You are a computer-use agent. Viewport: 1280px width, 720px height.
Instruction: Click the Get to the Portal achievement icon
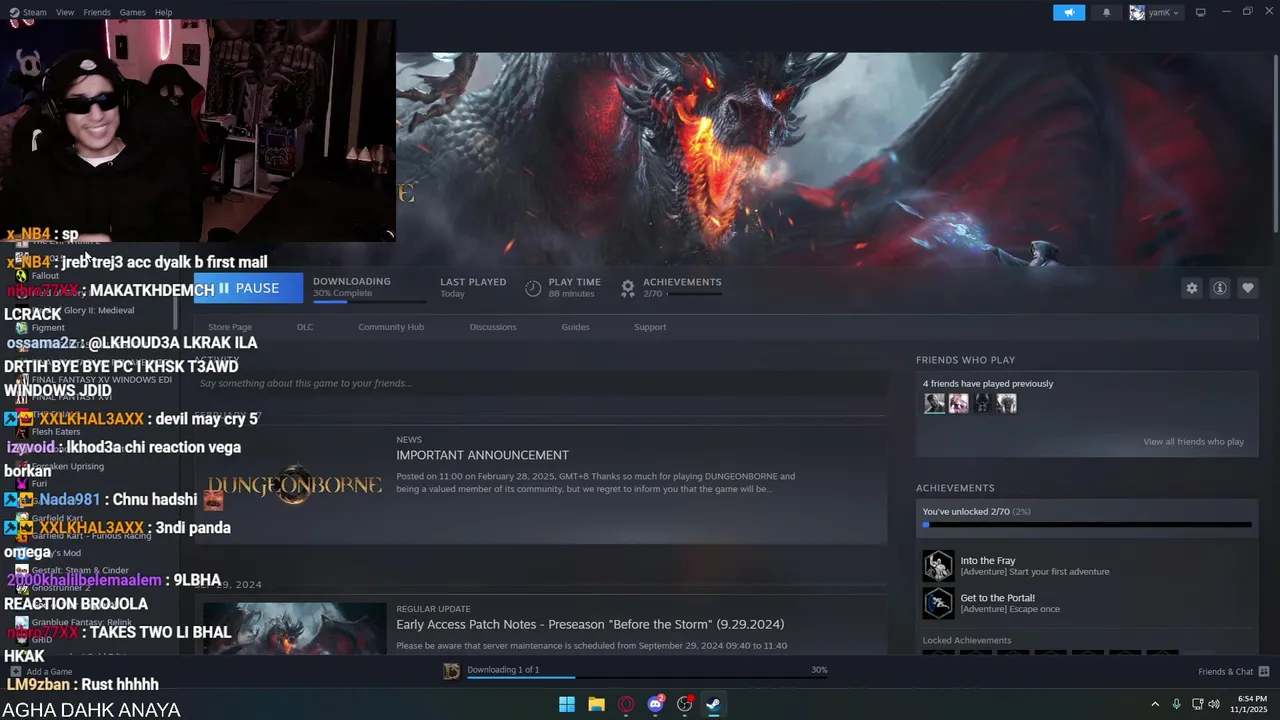(x=938, y=603)
